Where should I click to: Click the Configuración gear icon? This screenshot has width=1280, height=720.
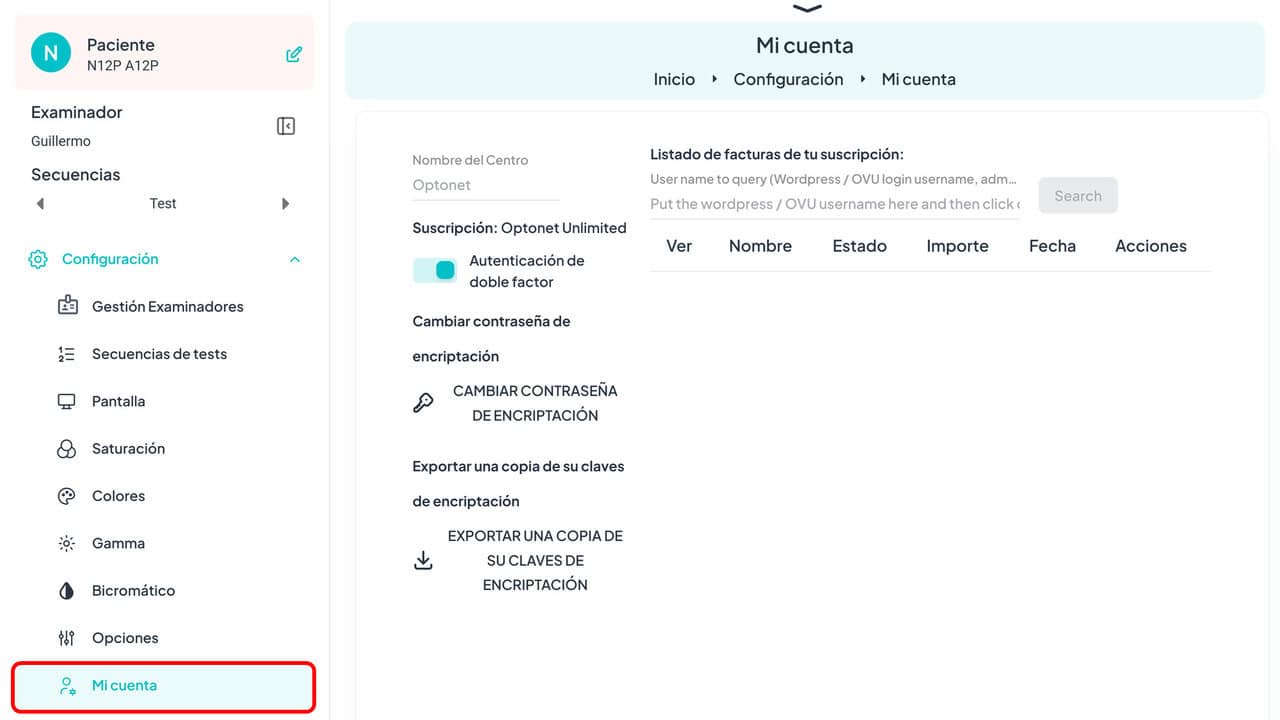click(38, 260)
